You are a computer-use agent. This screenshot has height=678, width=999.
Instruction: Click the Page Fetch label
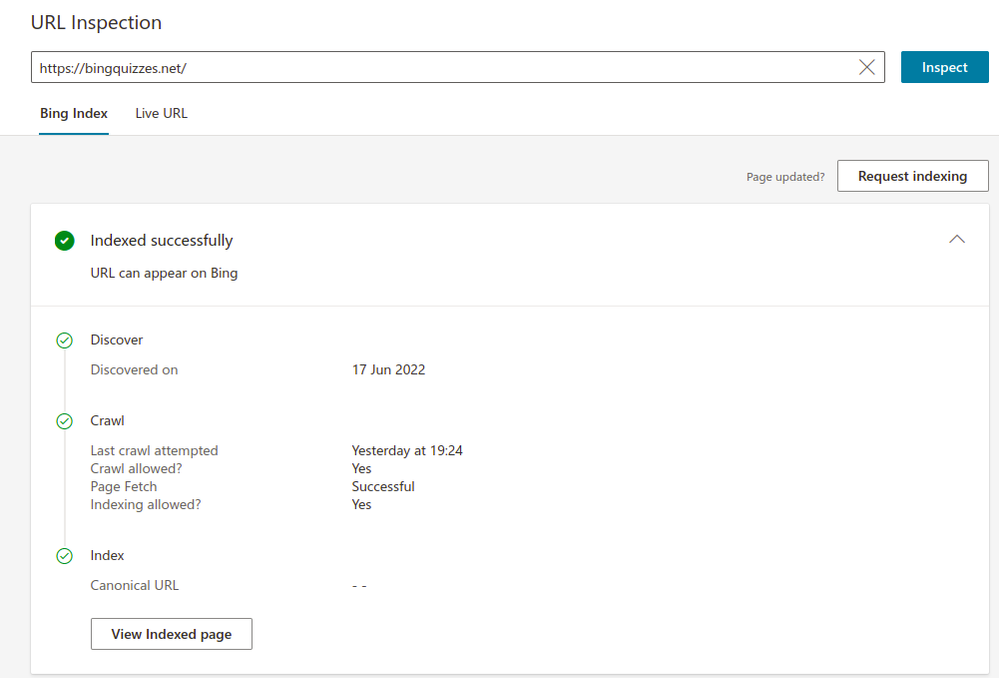[x=124, y=486]
